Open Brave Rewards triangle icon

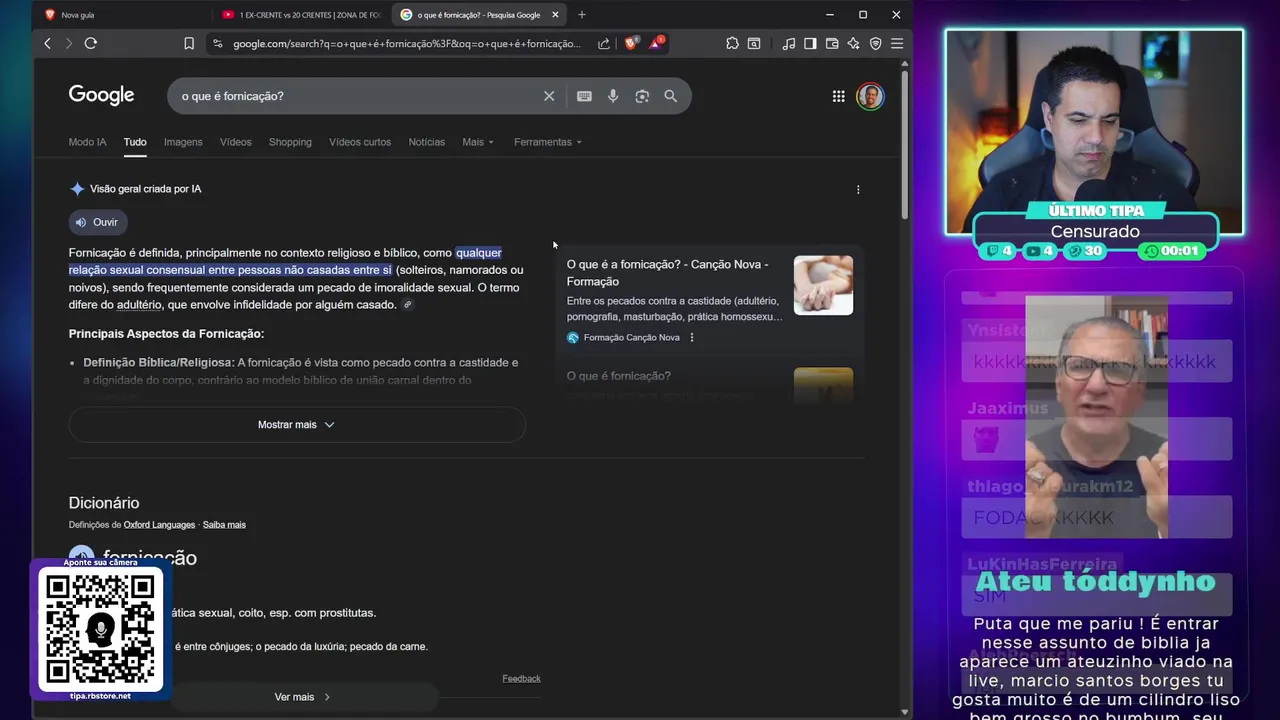point(655,43)
